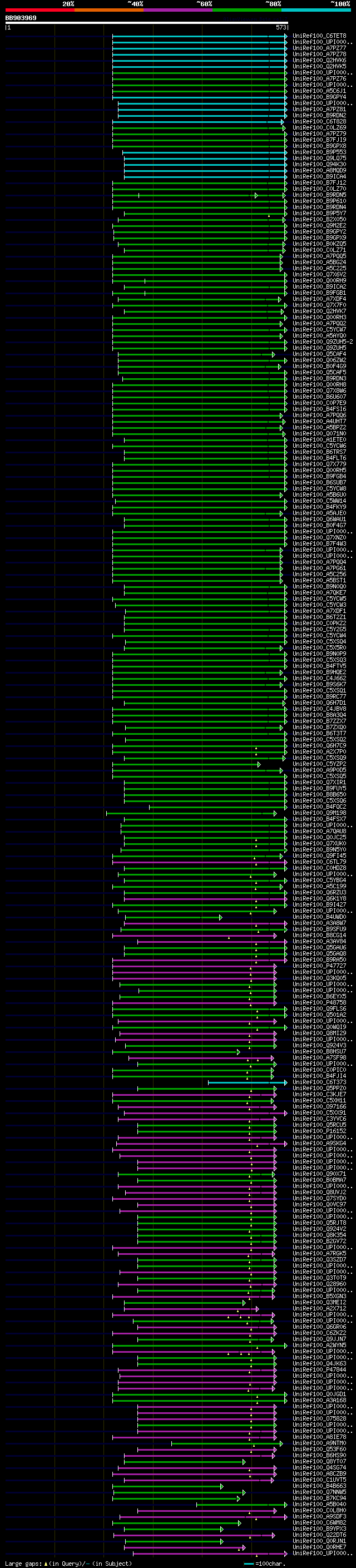
Task: Select the UniRef100_C6T828 label
Action: point(319,122)
